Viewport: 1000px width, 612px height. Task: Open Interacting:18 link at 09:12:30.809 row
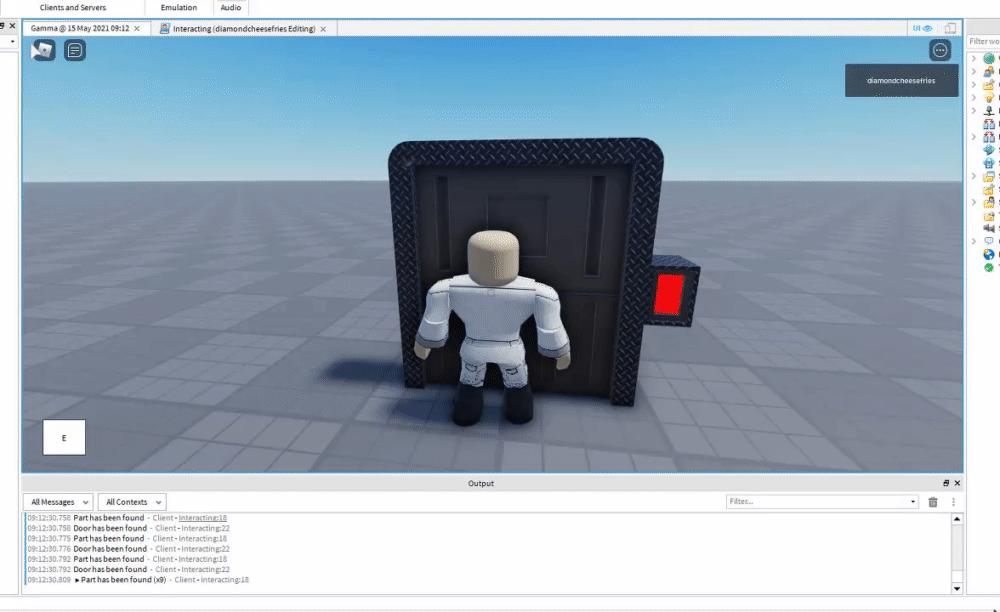(x=224, y=580)
